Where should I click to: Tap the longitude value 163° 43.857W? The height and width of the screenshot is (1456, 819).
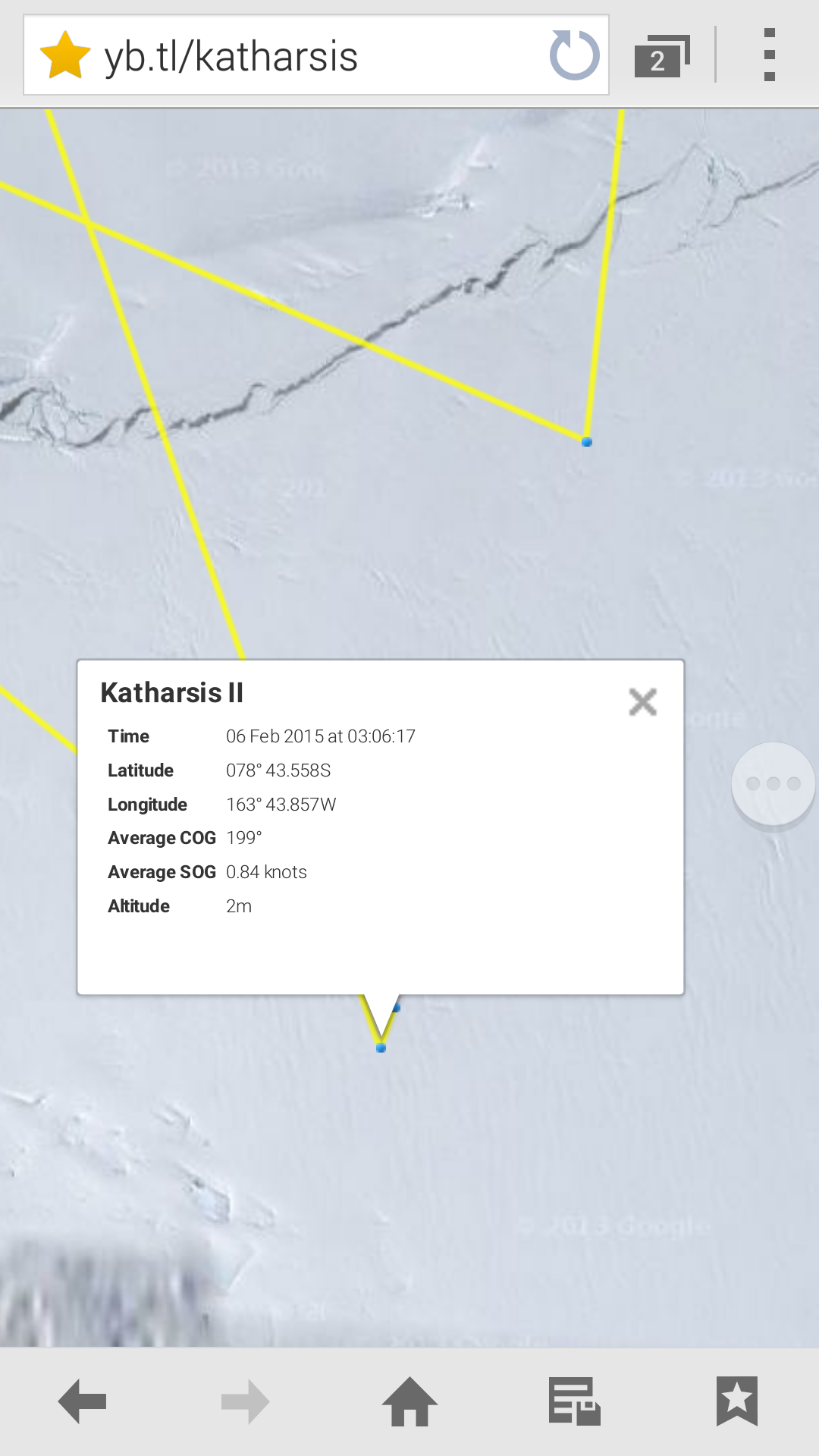(x=281, y=805)
